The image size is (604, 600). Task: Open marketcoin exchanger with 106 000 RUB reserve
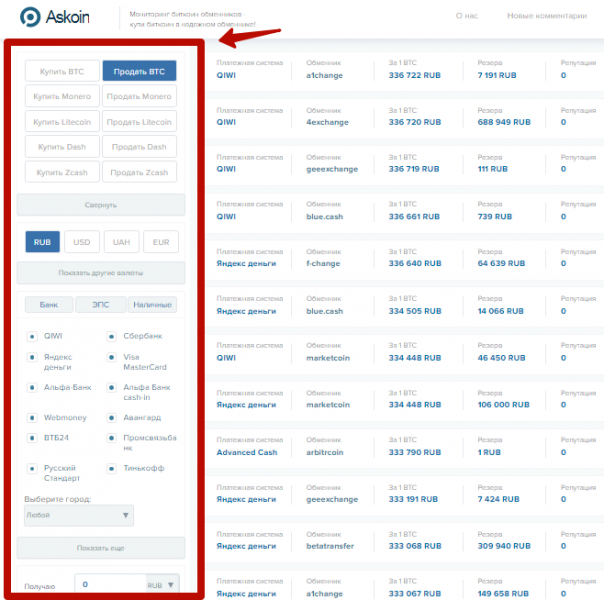(x=328, y=405)
